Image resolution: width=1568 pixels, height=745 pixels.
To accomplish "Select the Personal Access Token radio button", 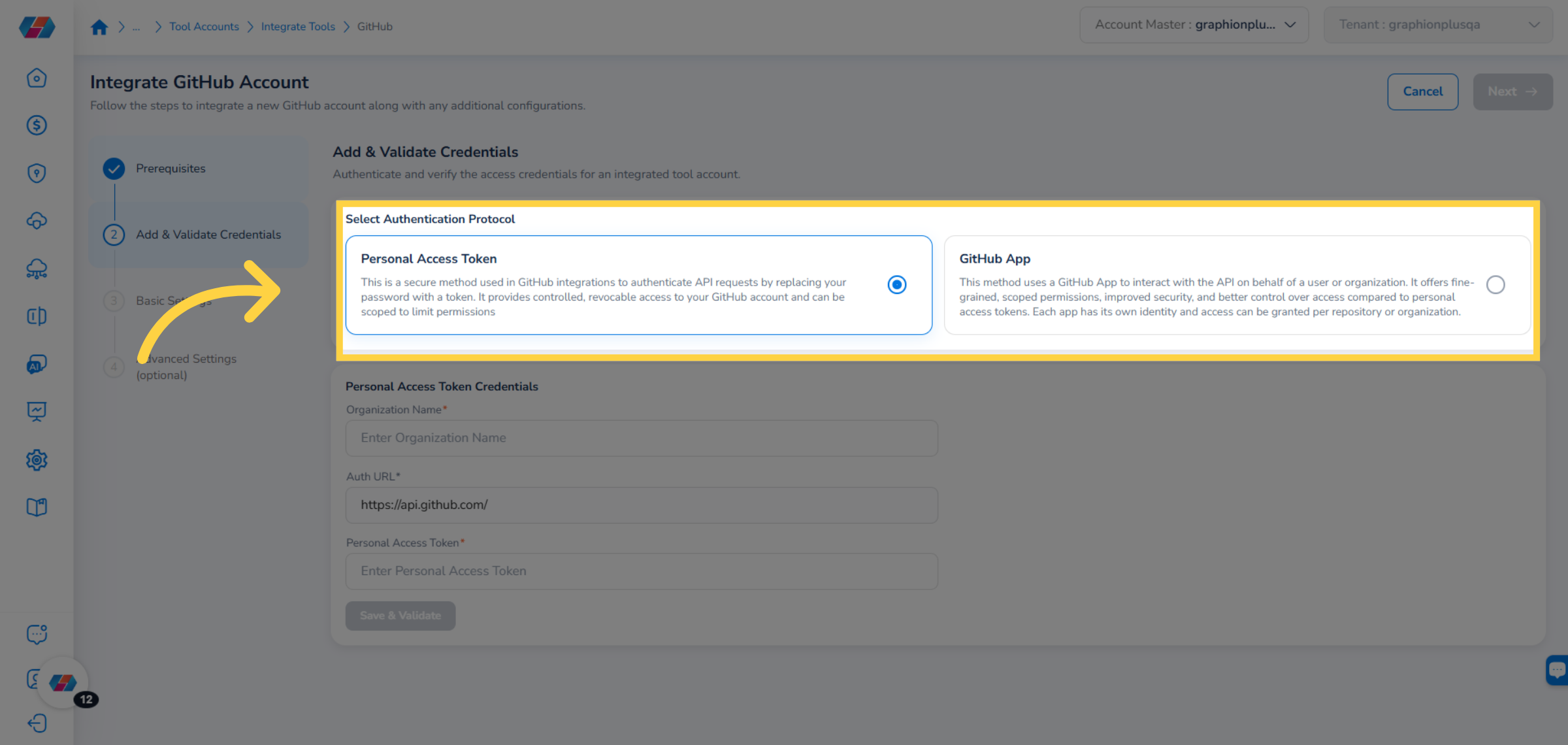I will [x=897, y=285].
